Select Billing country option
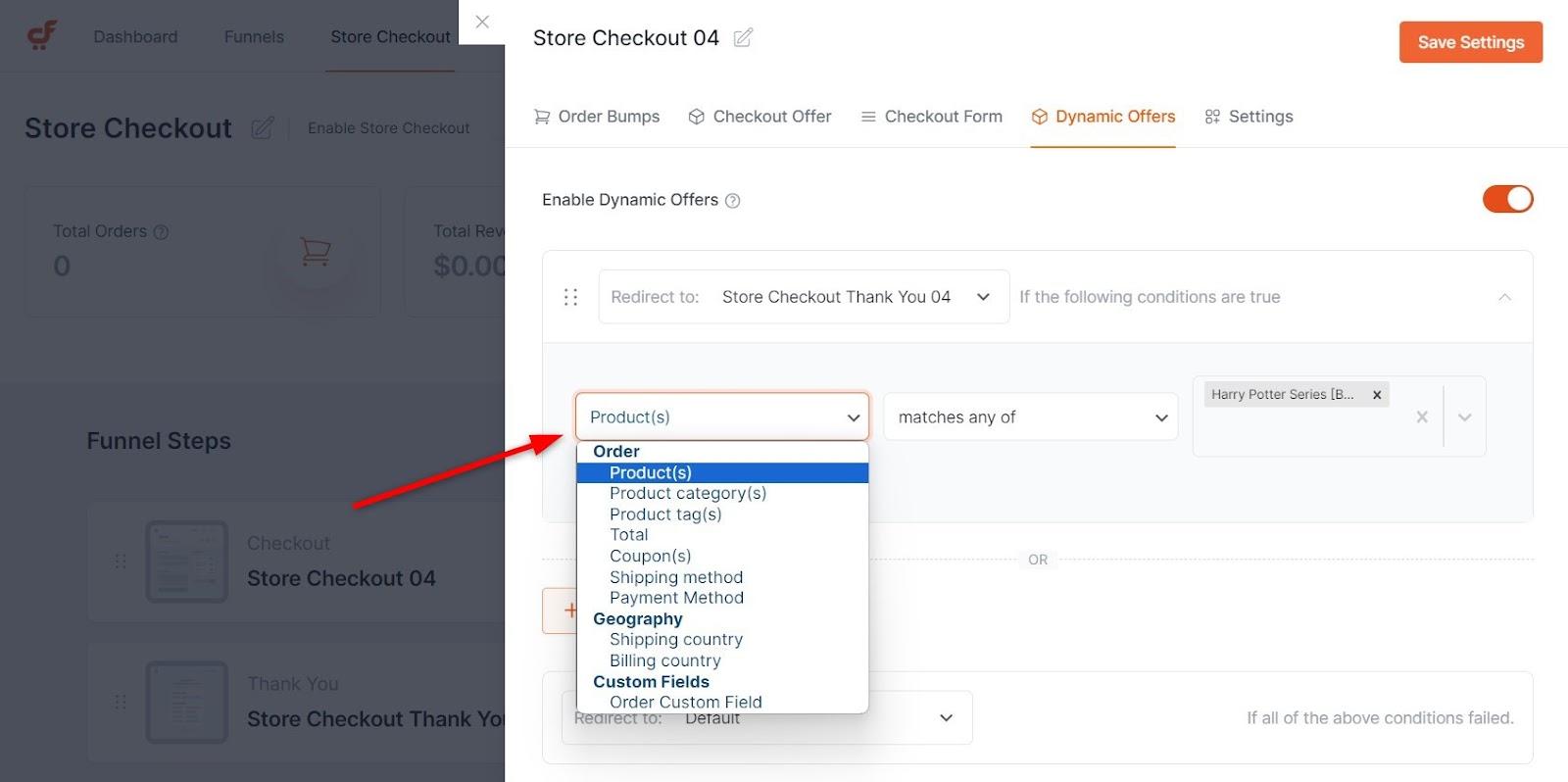The width and height of the screenshot is (1568, 782). coord(722,661)
